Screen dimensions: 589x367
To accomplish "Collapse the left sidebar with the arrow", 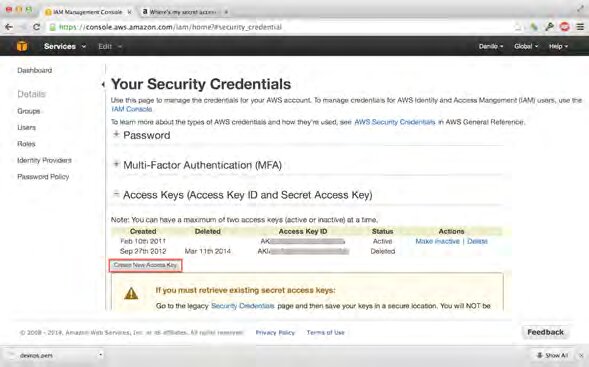I will (x=103, y=85).
